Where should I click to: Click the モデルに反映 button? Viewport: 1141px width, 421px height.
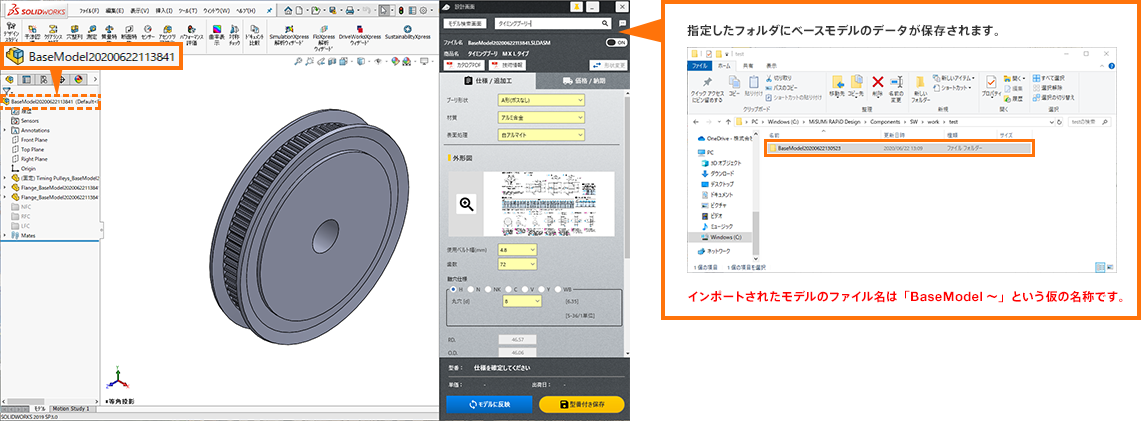coord(489,404)
